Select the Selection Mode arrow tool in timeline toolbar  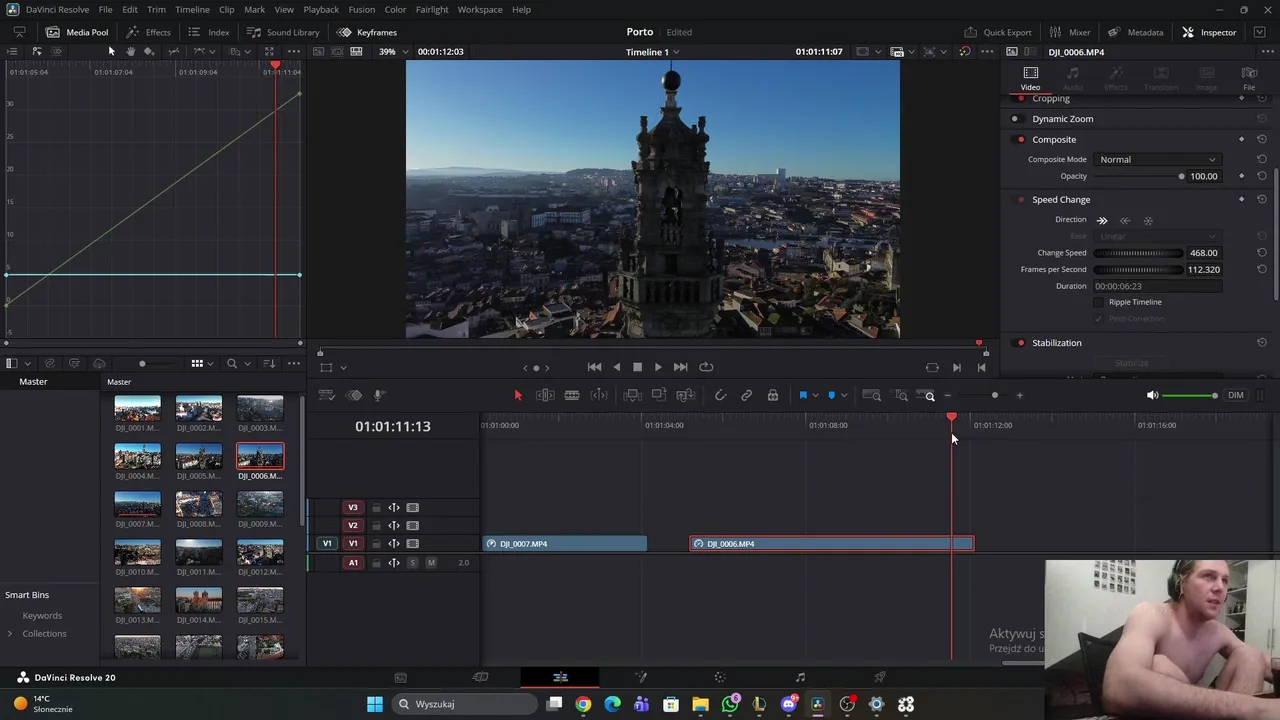tap(518, 396)
